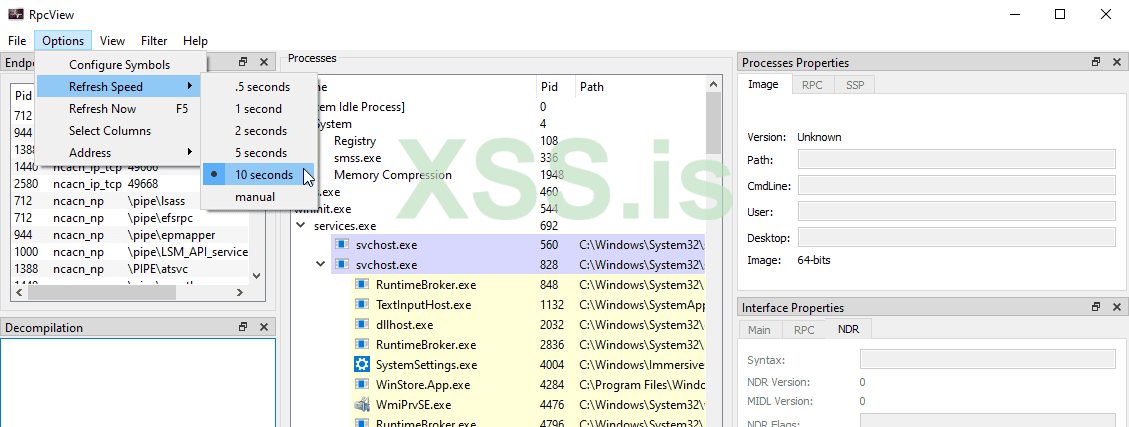
Task: Click RuntimeBroker.exe icon for Pid 848
Action: (x=361, y=285)
